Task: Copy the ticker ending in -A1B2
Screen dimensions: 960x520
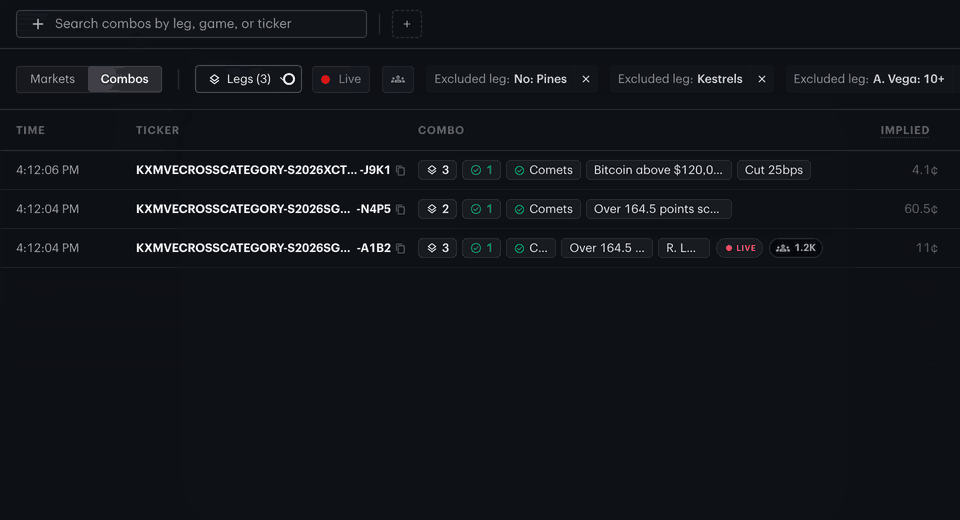Action: [400, 248]
